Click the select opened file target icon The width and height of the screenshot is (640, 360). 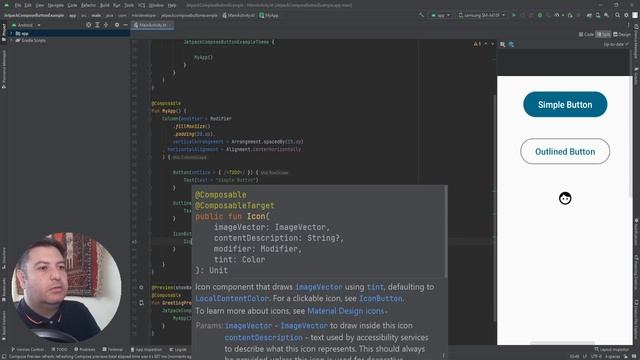pos(89,25)
